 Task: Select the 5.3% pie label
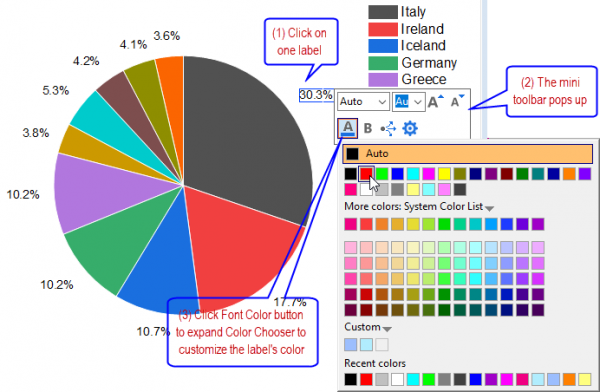[x=55, y=90]
